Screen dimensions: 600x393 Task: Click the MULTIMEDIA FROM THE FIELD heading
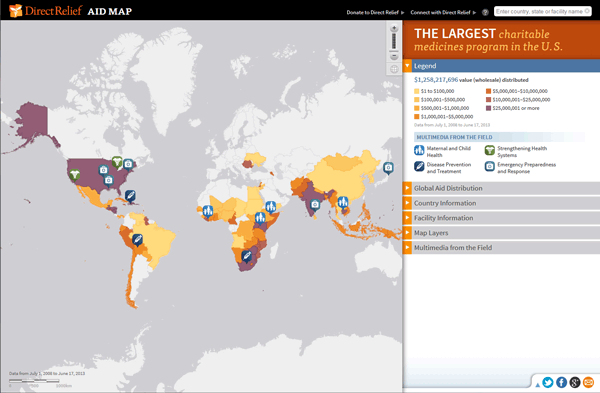click(x=454, y=137)
